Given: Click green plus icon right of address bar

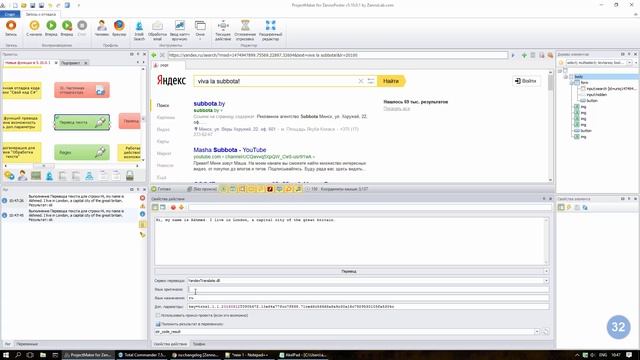Looking at the screenshot, I should (x=524, y=55).
